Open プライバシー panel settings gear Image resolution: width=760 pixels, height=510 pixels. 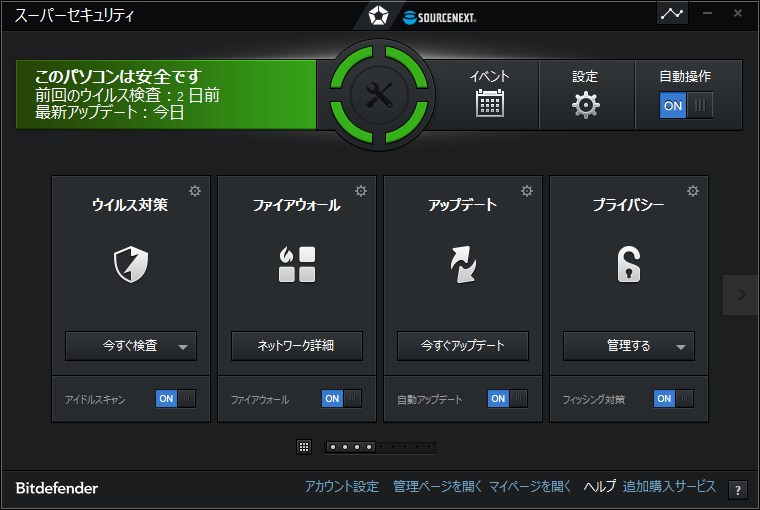click(693, 191)
